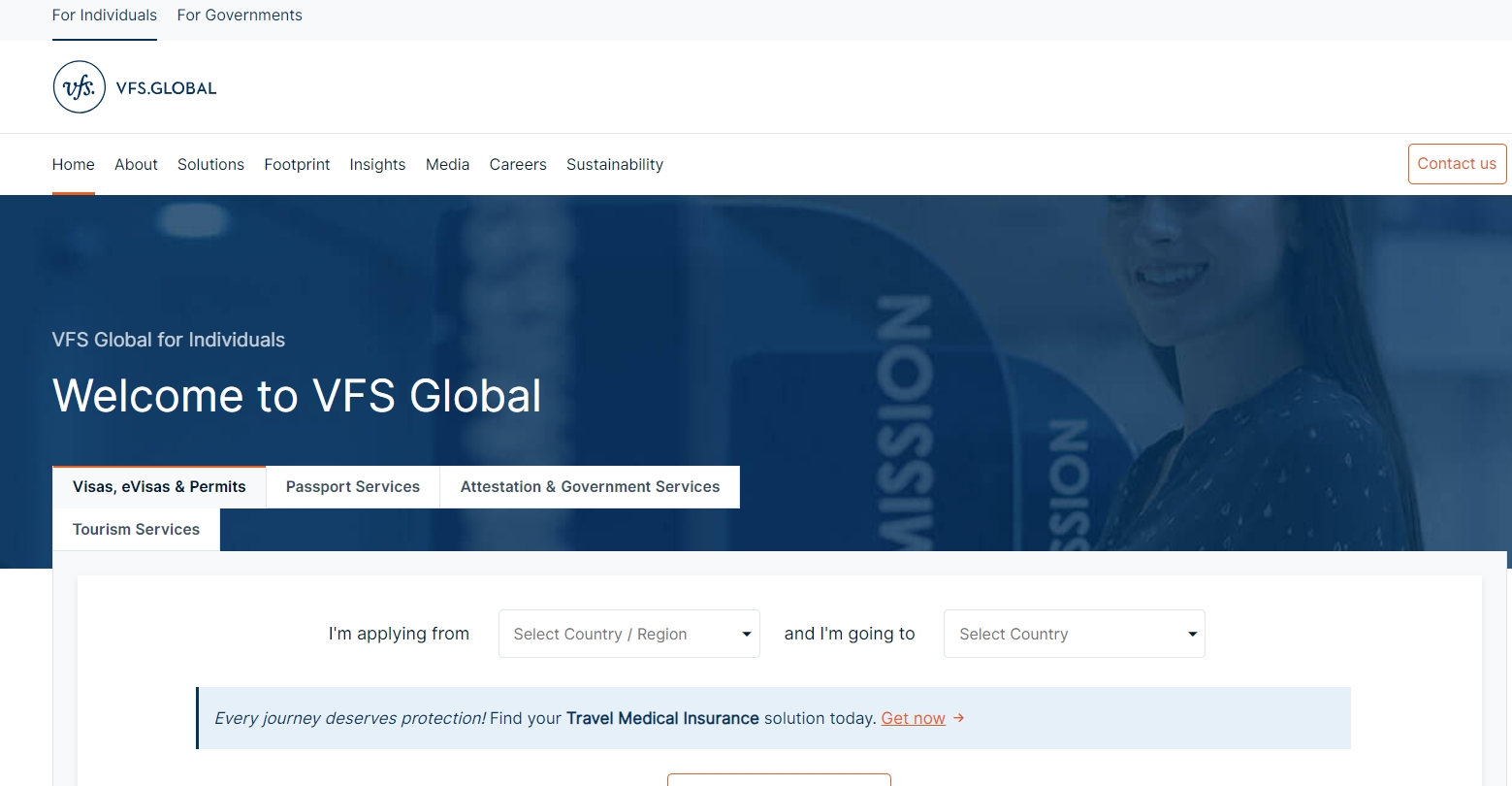Open the About menu item
The width and height of the screenshot is (1512, 786).
[136, 165]
